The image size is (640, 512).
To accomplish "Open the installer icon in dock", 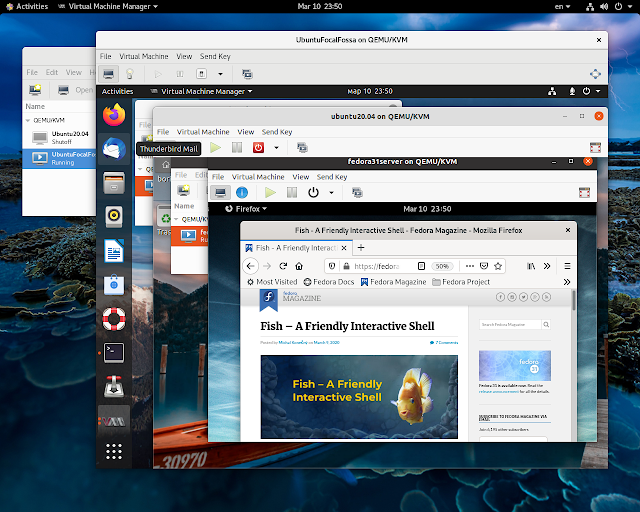I will (114, 386).
